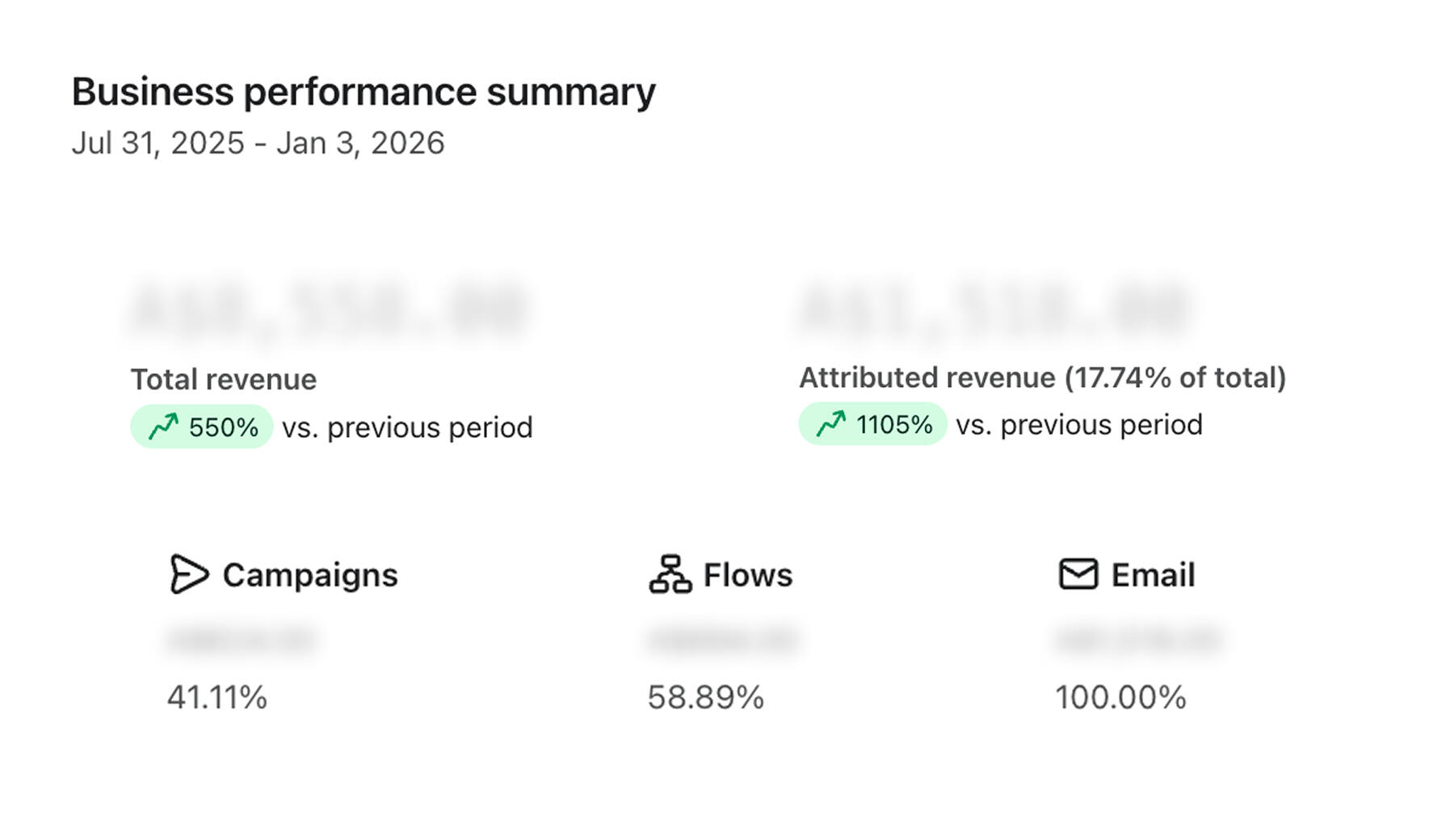Click the 41.11% Campaigns percentage
Screen dimensions: 1454x840
point(216,697)
